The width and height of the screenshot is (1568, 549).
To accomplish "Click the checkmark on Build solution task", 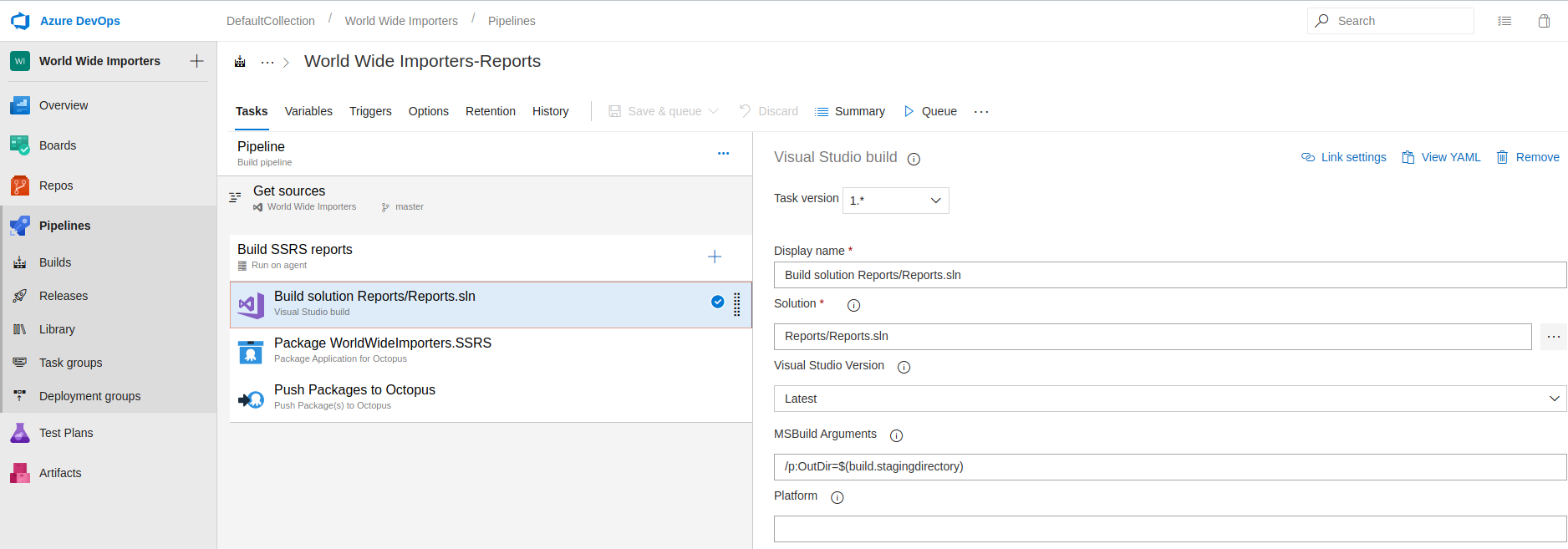I will (717, 302).
